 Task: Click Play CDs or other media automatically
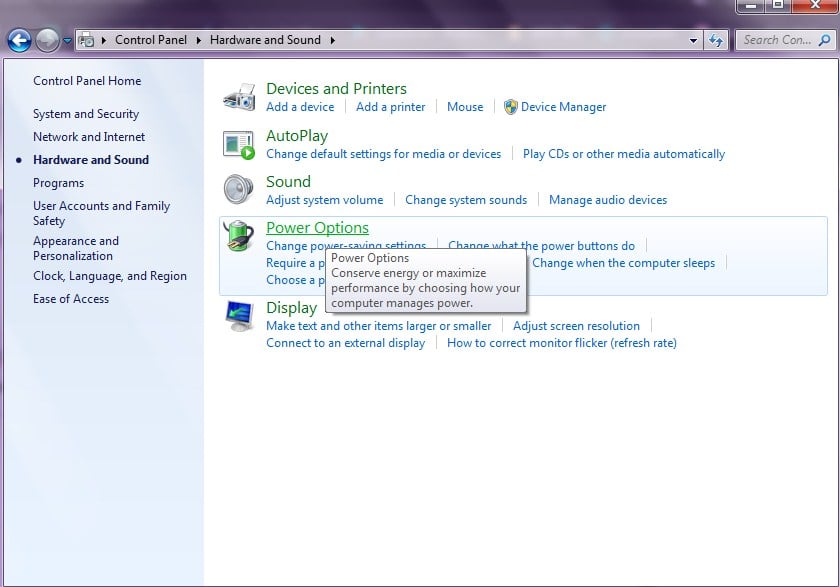tap(624, 154)
